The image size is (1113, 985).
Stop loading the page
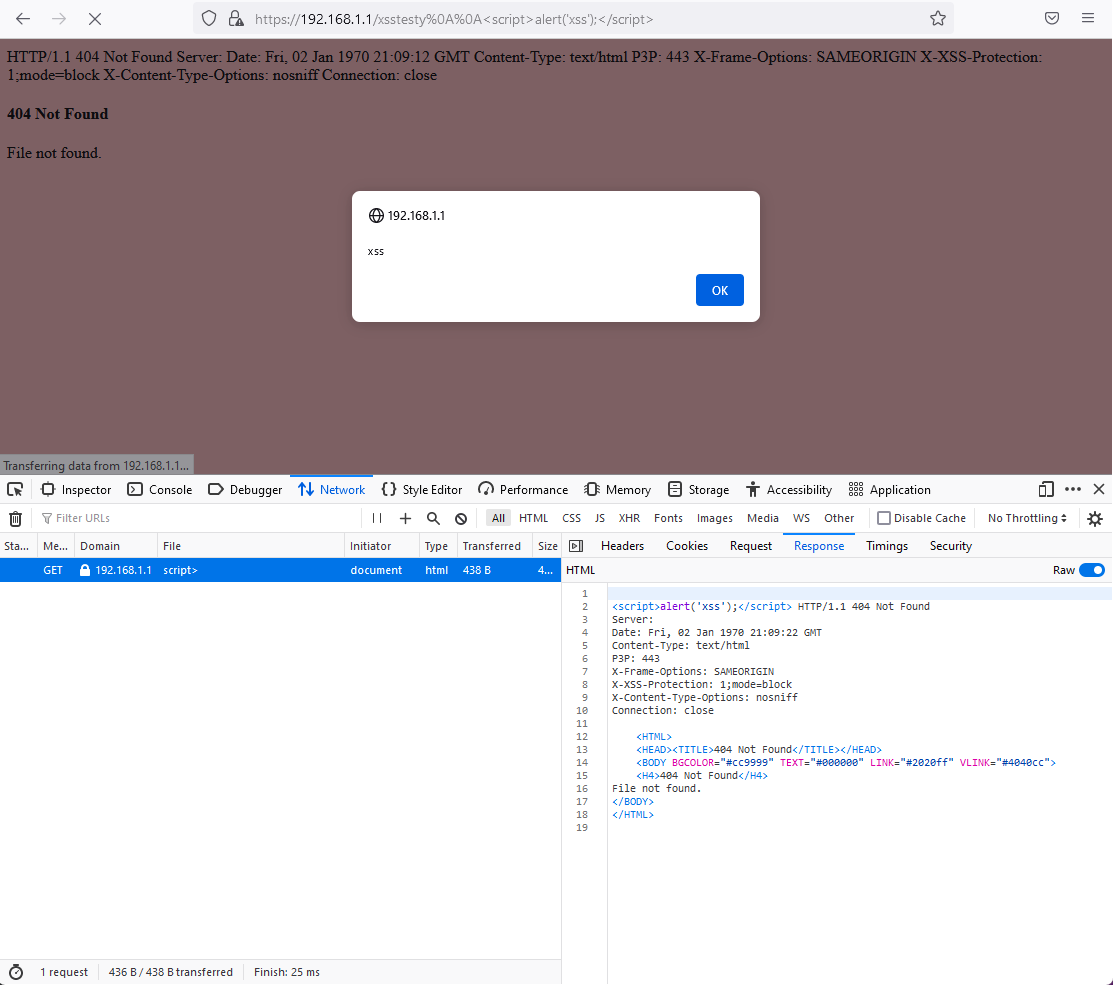pos(94,19)
